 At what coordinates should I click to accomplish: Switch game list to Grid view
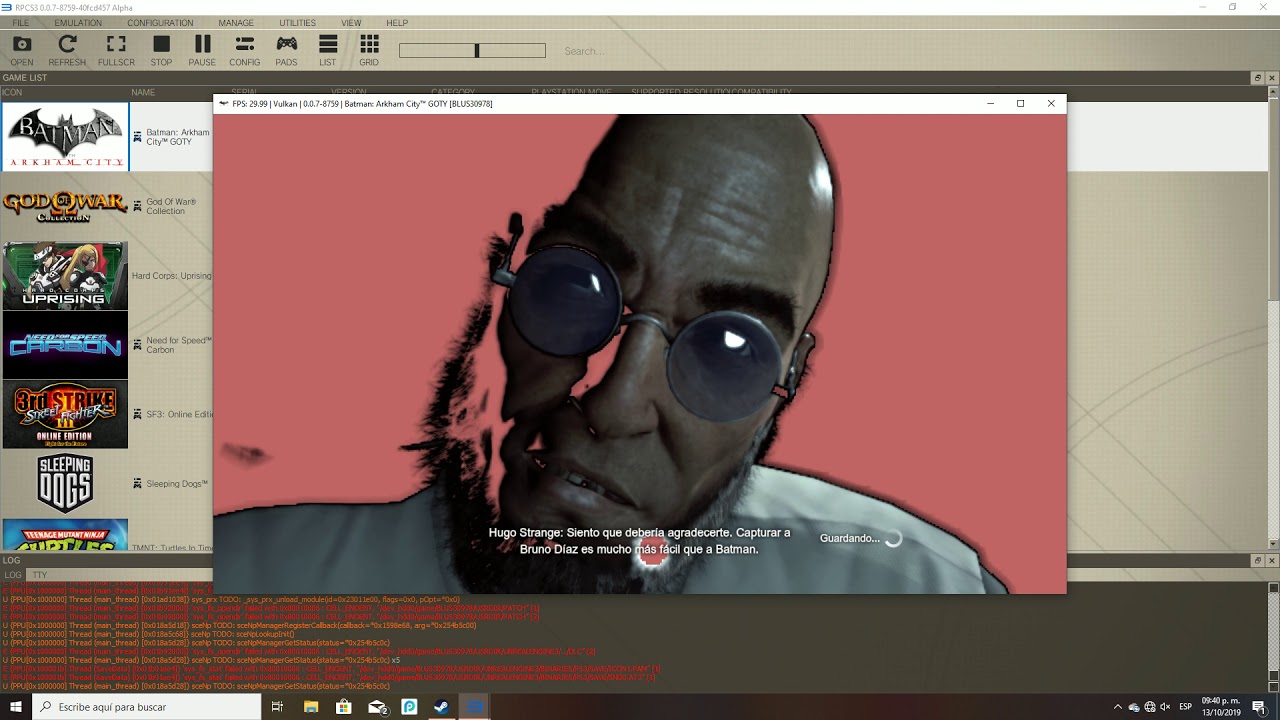369,50
